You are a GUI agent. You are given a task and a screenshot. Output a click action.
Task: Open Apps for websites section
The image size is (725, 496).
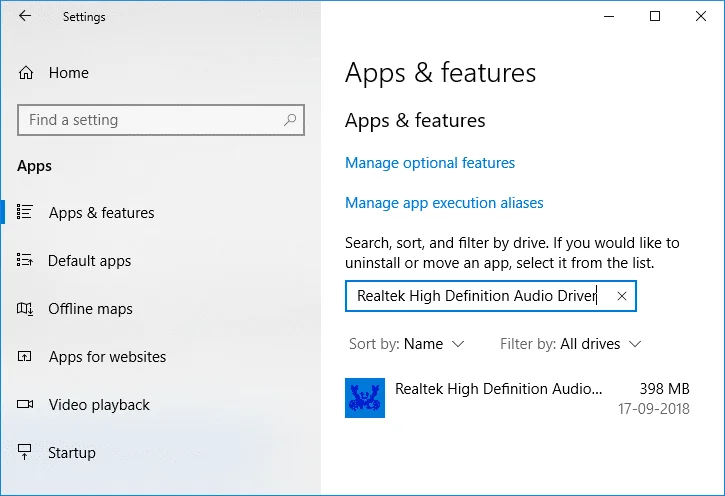(107, 357)
